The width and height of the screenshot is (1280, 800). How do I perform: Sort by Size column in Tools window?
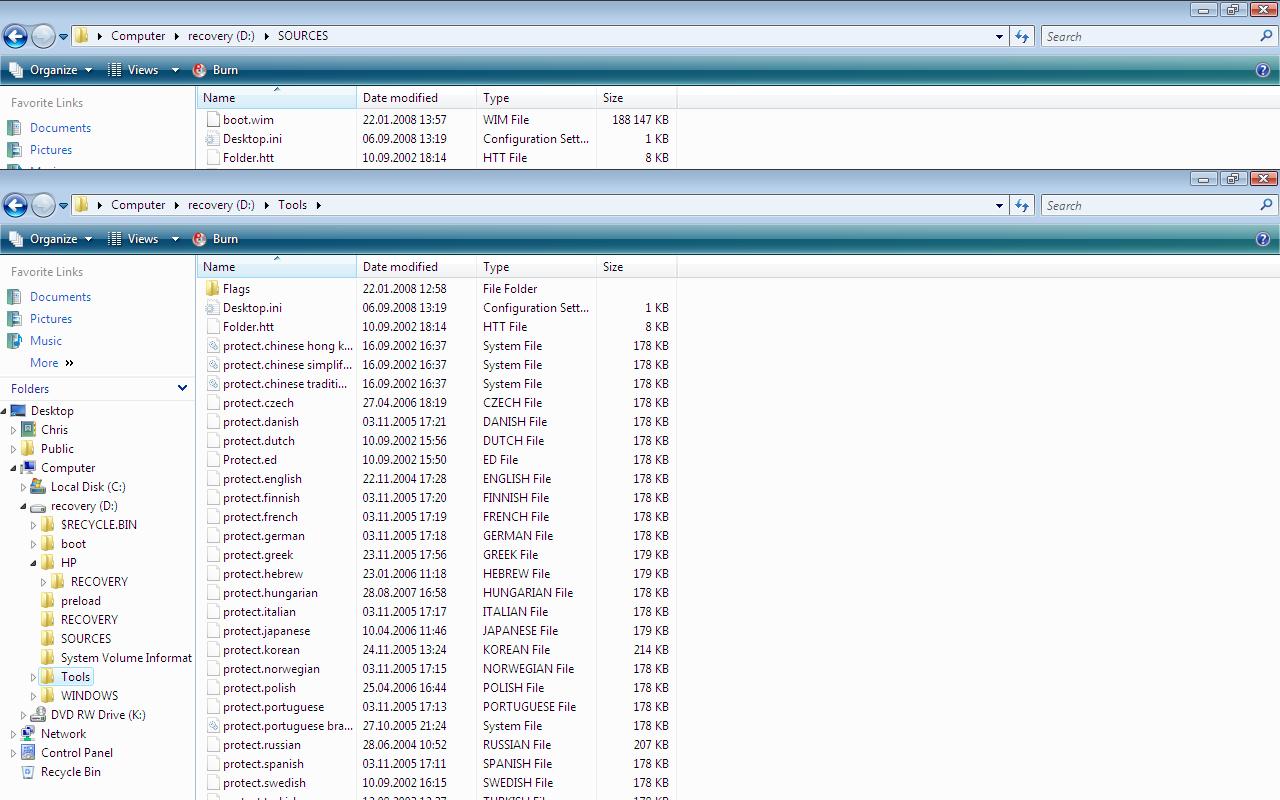pyautogui.click(x=636, y=267)
